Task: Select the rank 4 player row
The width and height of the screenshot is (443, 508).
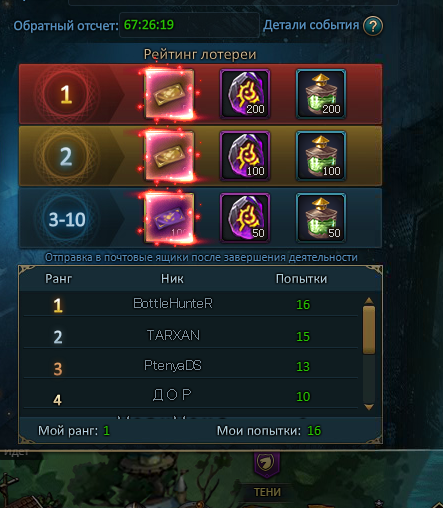Action: [x=191, y=396]
